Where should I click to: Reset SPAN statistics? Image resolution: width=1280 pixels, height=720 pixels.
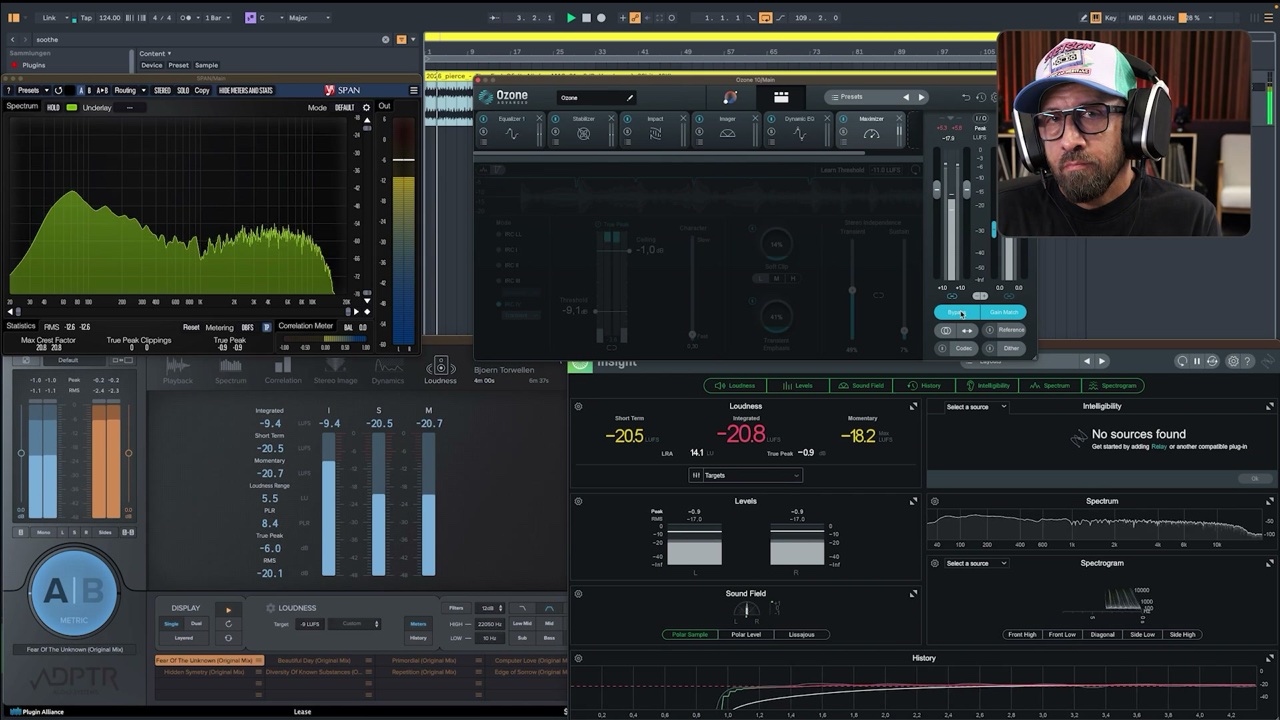point(191,327)
